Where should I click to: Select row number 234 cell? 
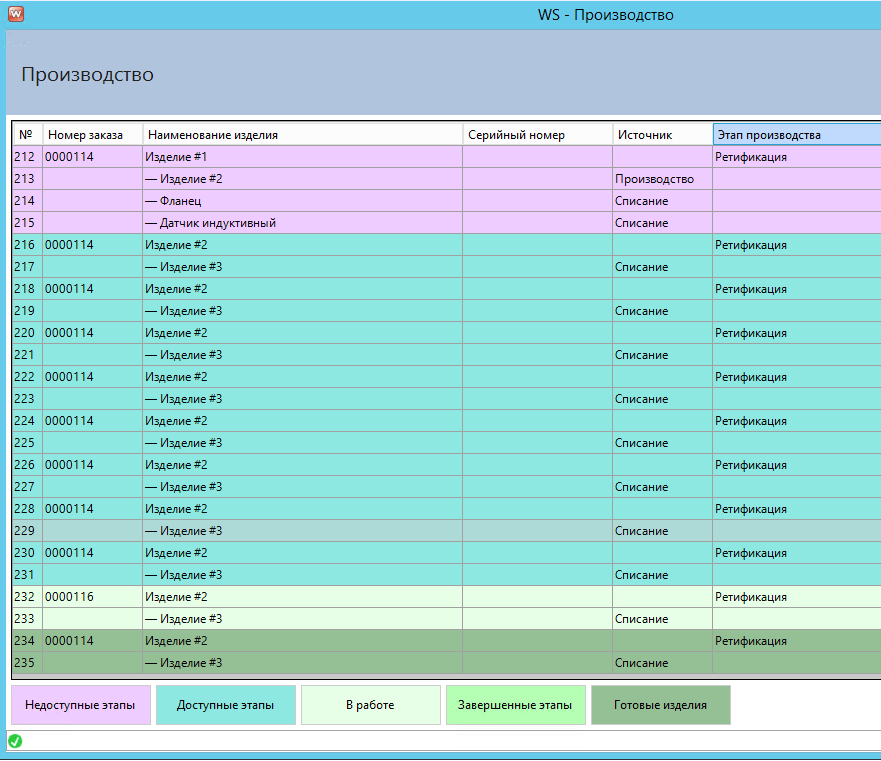(28, 641)
